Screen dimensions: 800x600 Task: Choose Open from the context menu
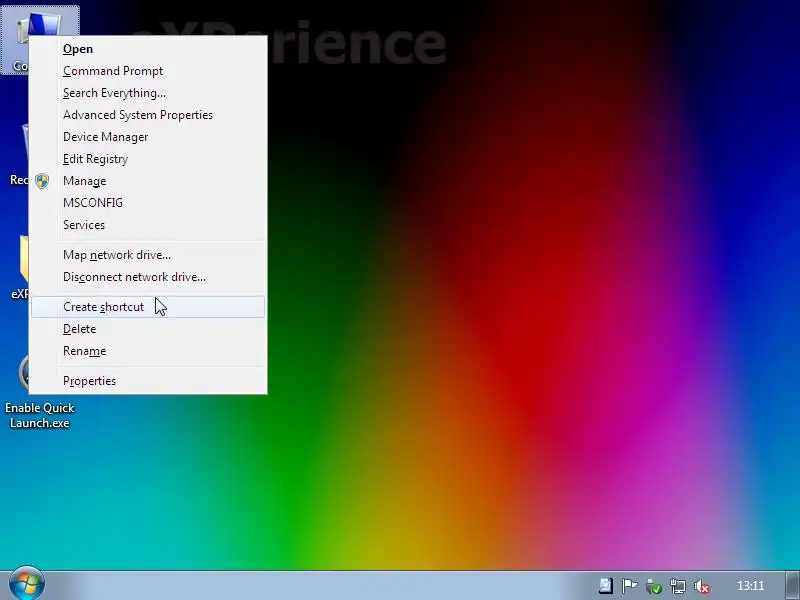148,49
